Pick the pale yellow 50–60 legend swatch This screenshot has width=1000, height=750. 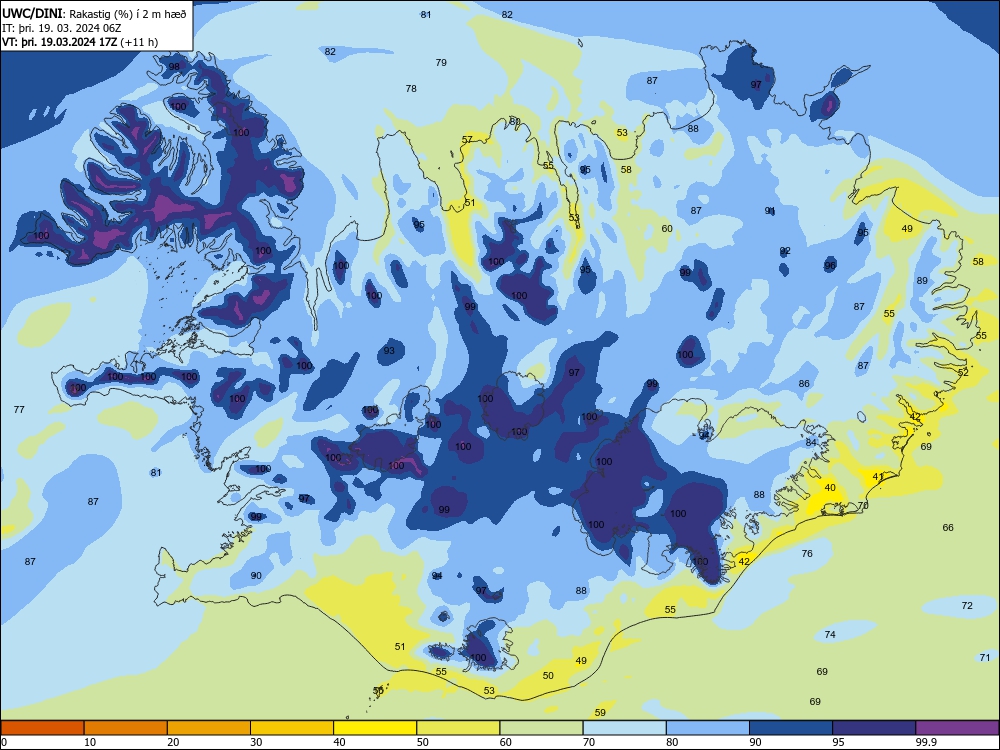click(x=458, y=728)
